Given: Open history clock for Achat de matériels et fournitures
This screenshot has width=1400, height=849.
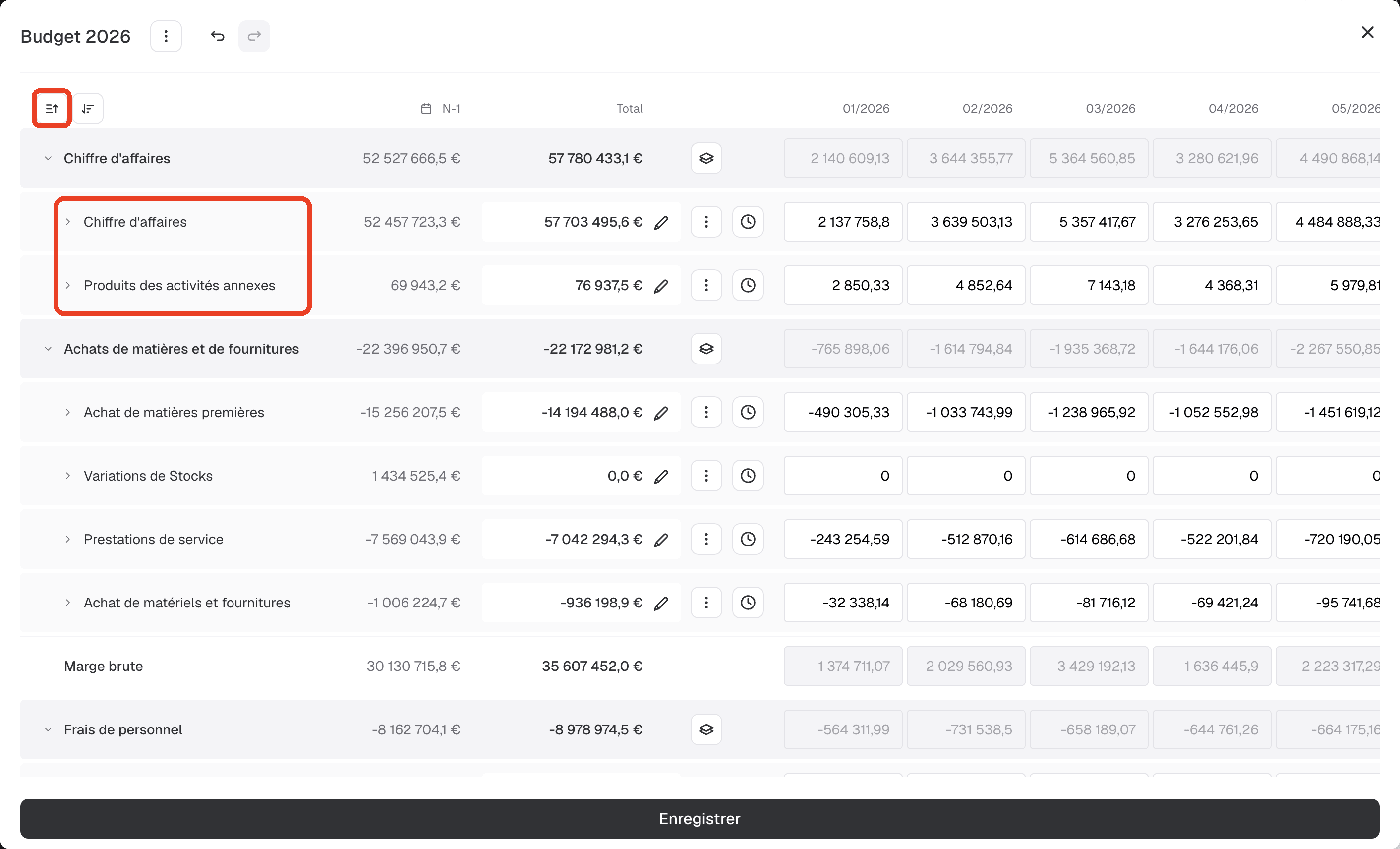Looking at the screenshot, I should click(748, 603).
